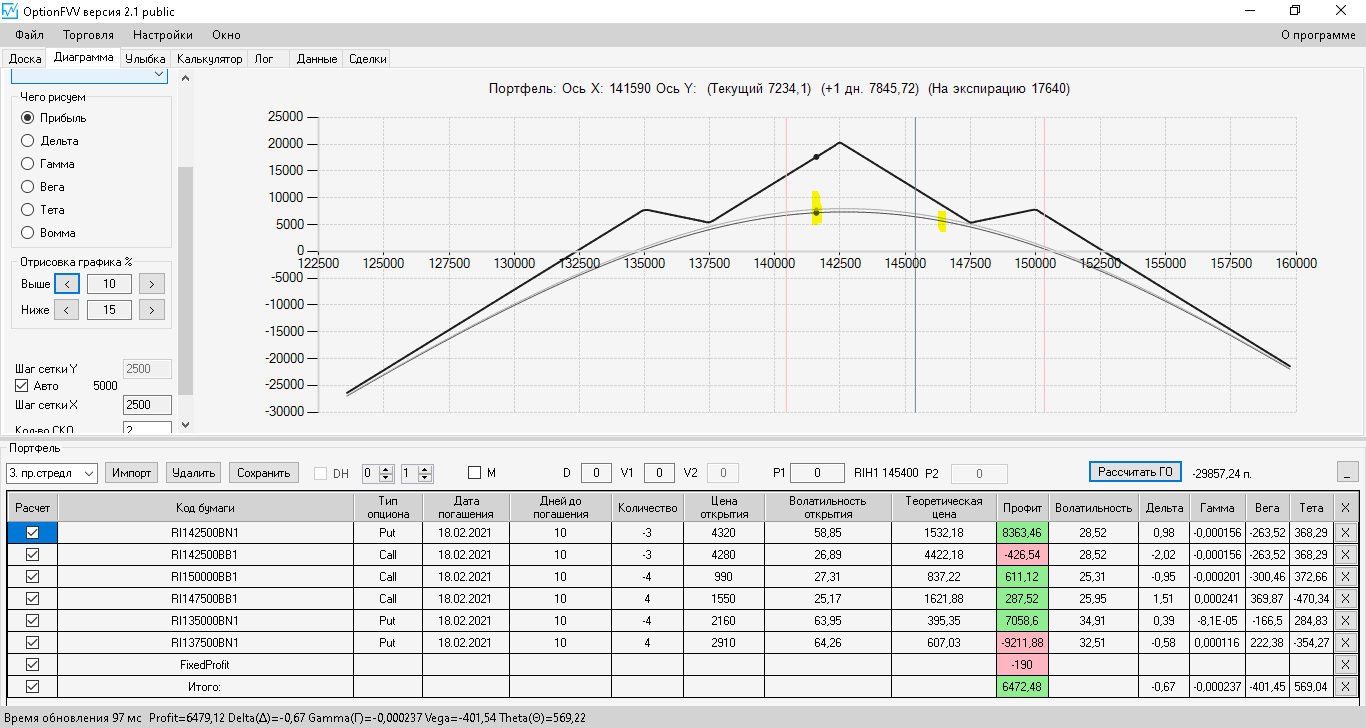Click the X column header button
The height and width of the screenshot is (728, 1366).
tap(1345, 507)
